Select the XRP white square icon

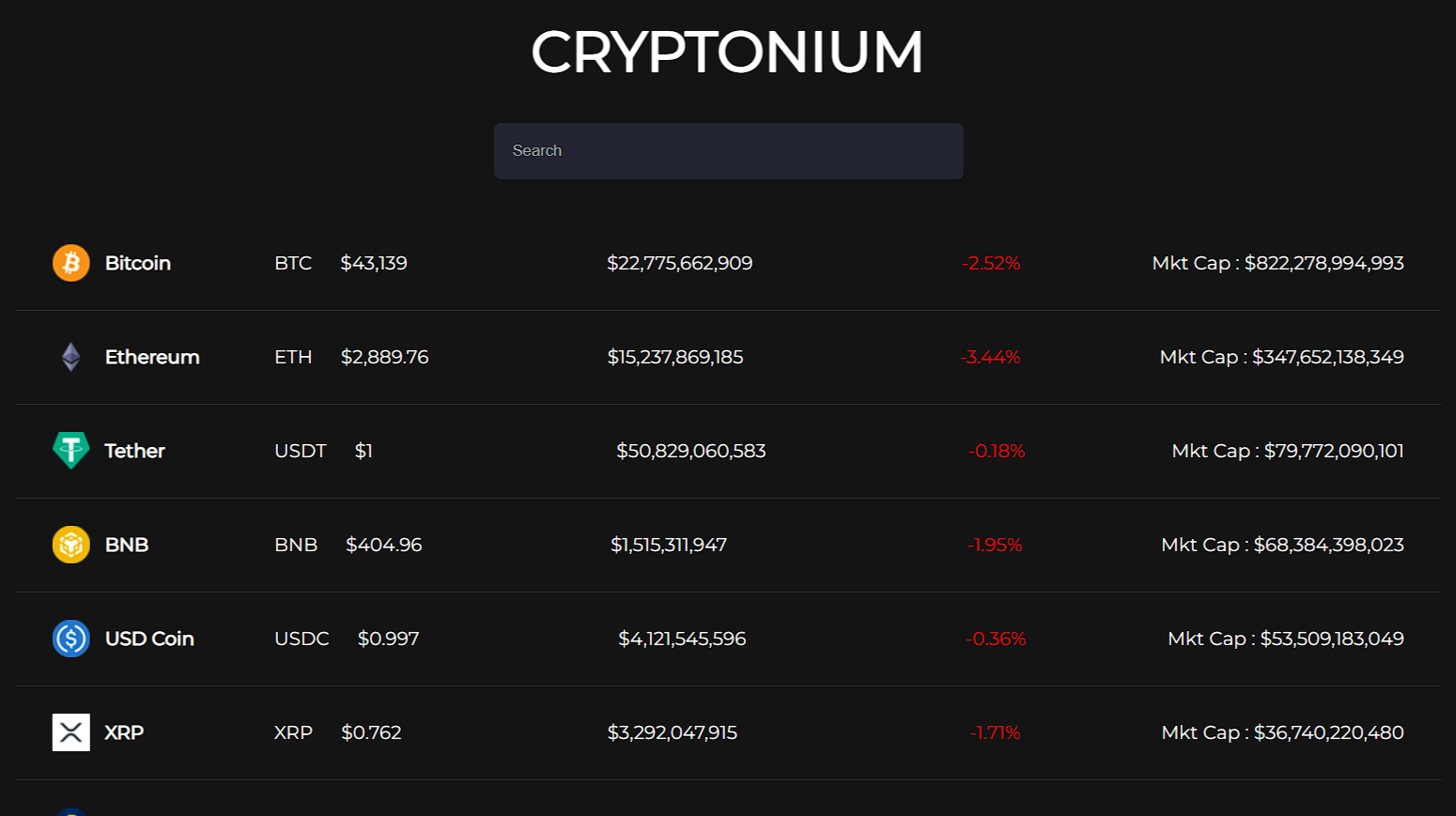[71, 732]
